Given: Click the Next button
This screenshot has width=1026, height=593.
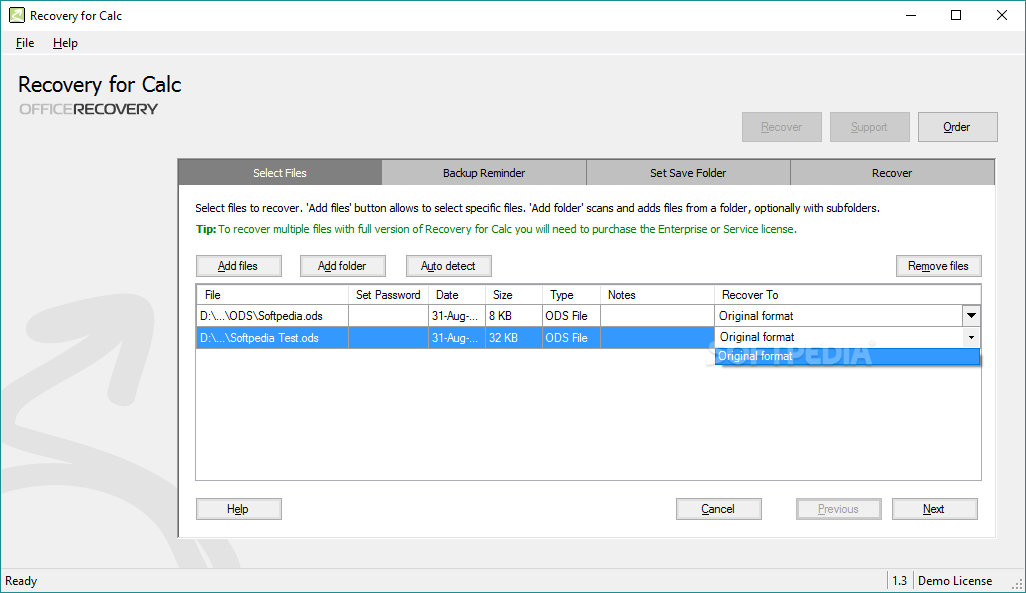Looking at the screenshot, I should [x=934, y=509].
